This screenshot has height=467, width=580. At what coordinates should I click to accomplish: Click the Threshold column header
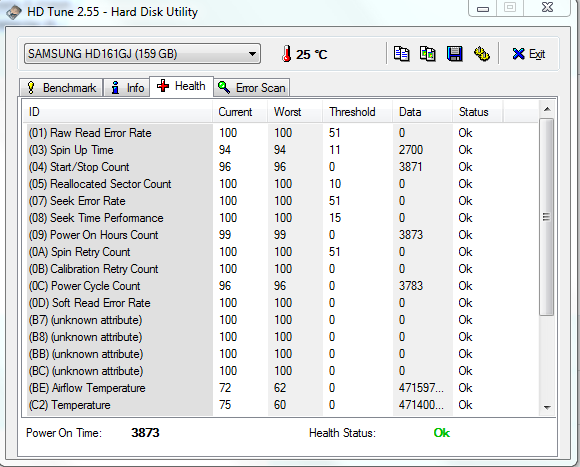tap(353, 112)
